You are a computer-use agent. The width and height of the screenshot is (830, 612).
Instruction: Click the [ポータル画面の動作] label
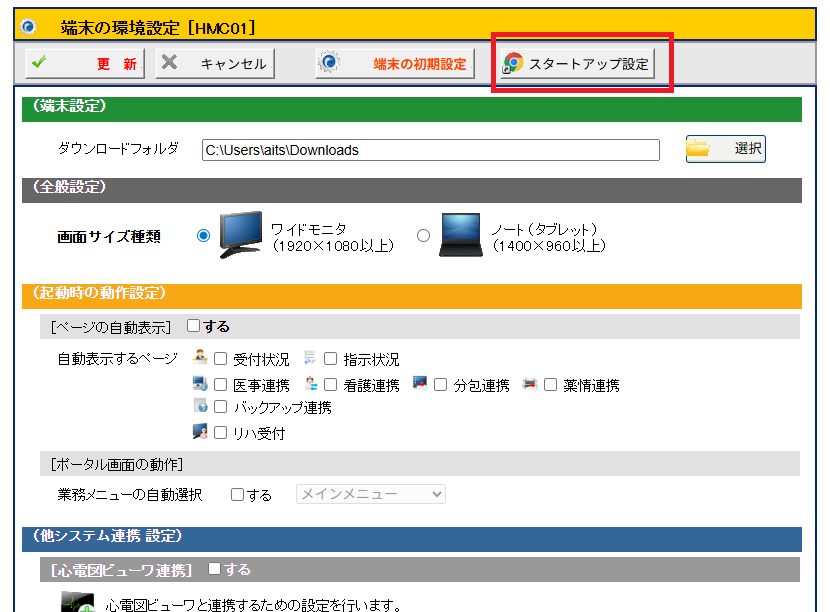point(116,464)
